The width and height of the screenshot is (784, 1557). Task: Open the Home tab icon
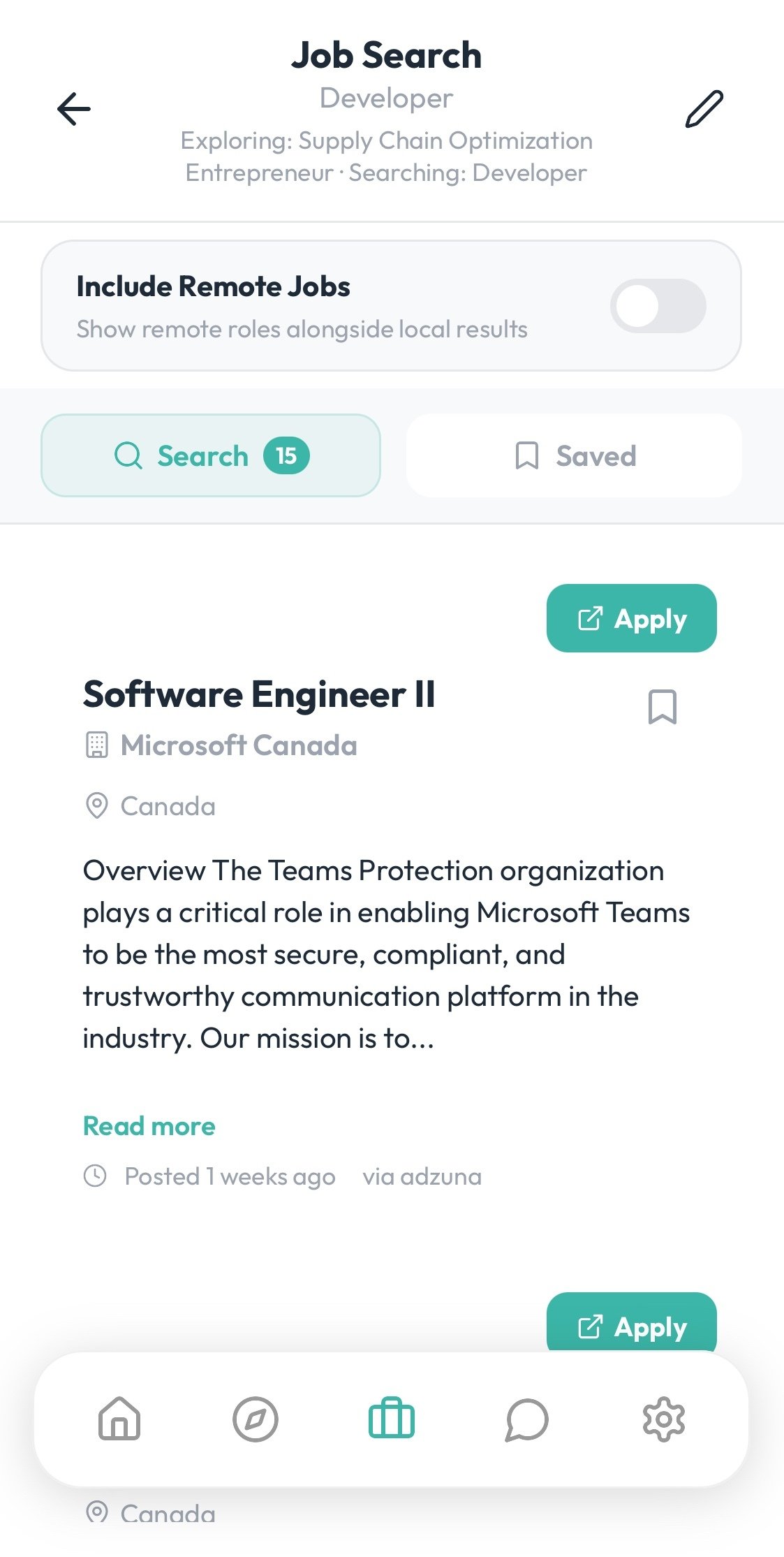point(119,1419)
